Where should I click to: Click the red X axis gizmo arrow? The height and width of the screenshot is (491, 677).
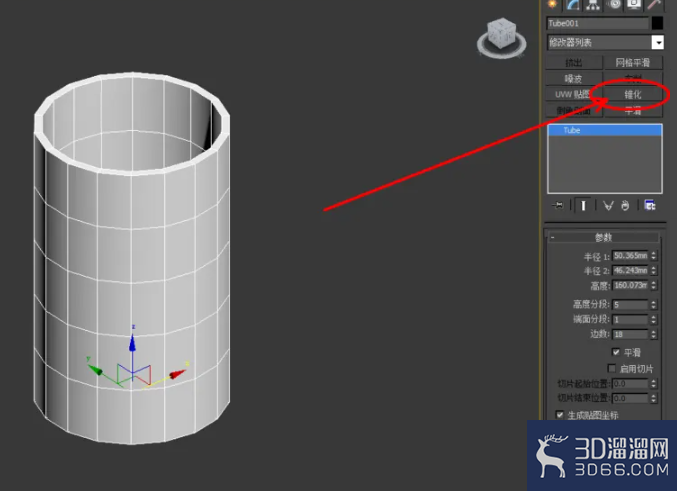point(177,373)
